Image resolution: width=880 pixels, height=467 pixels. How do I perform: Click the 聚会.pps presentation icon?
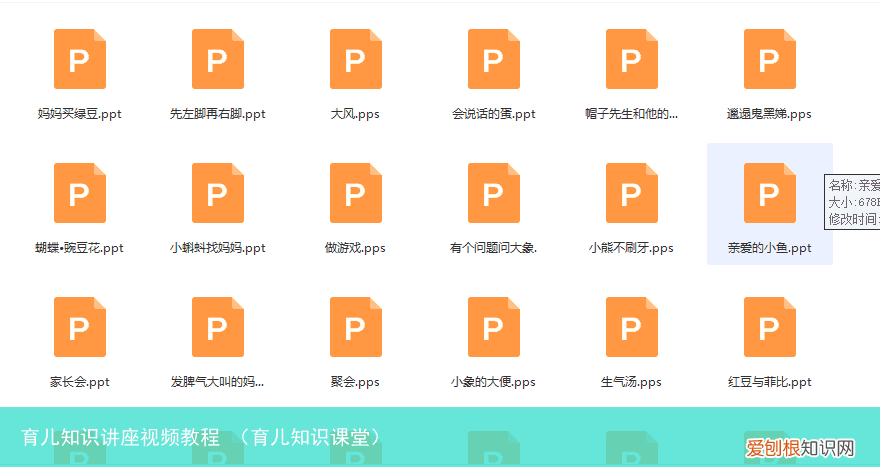356,327
